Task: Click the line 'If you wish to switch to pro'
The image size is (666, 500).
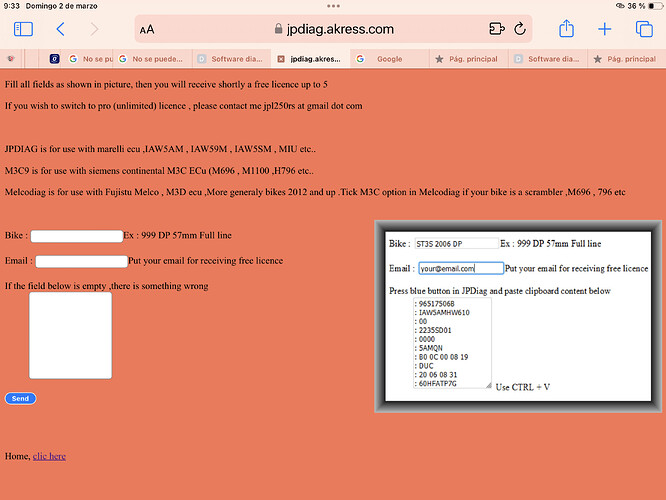Action: point(183,106)
